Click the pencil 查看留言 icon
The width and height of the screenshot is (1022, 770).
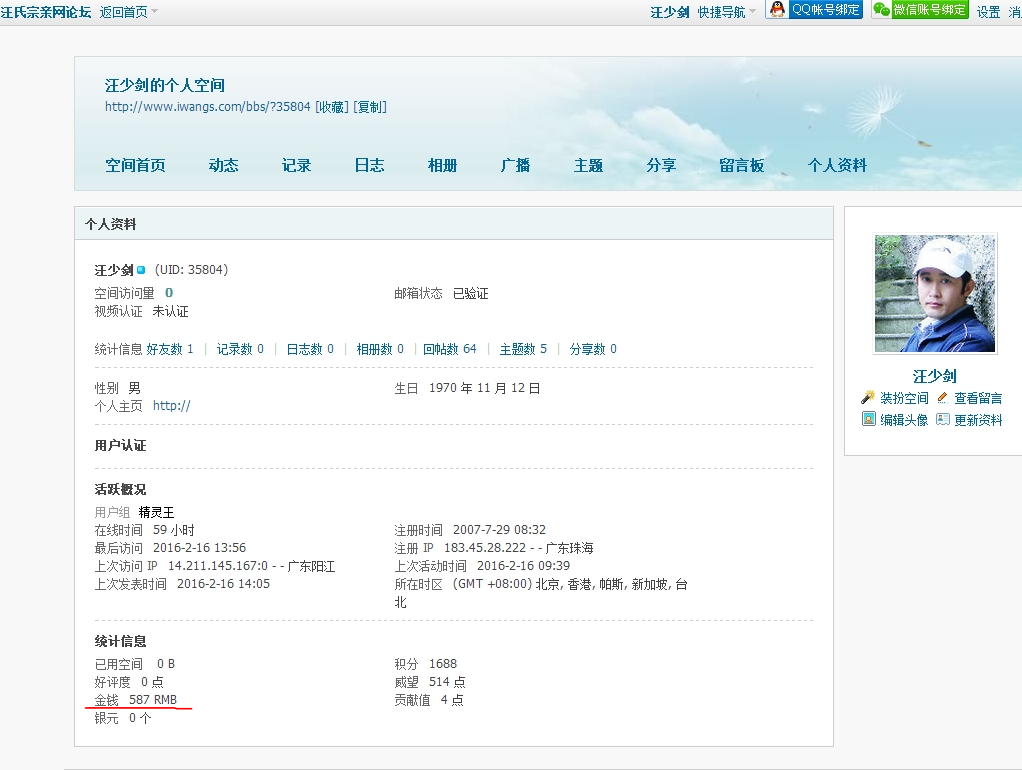(x=942, y=398)
